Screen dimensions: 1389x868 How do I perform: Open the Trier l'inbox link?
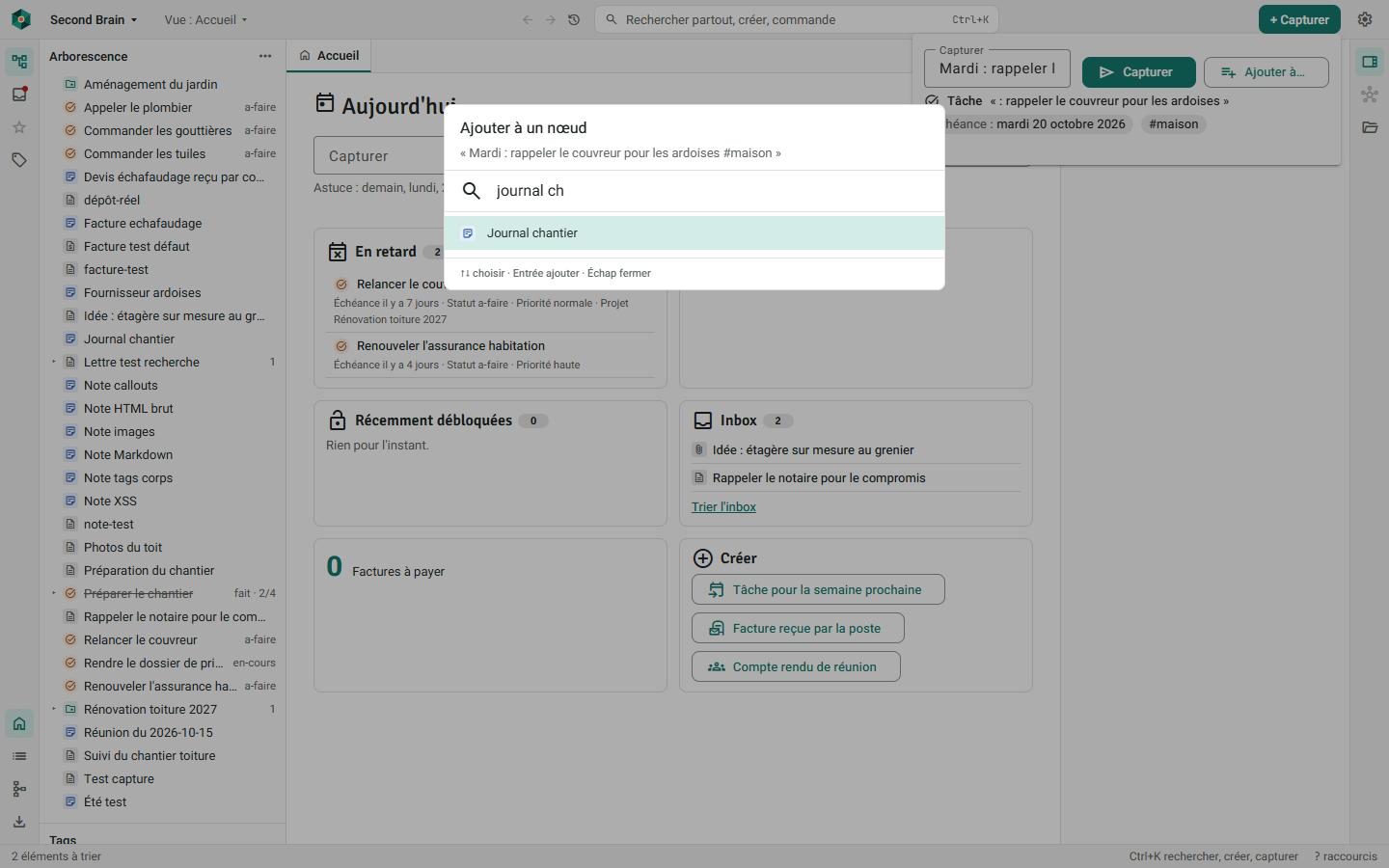point(723,507)
